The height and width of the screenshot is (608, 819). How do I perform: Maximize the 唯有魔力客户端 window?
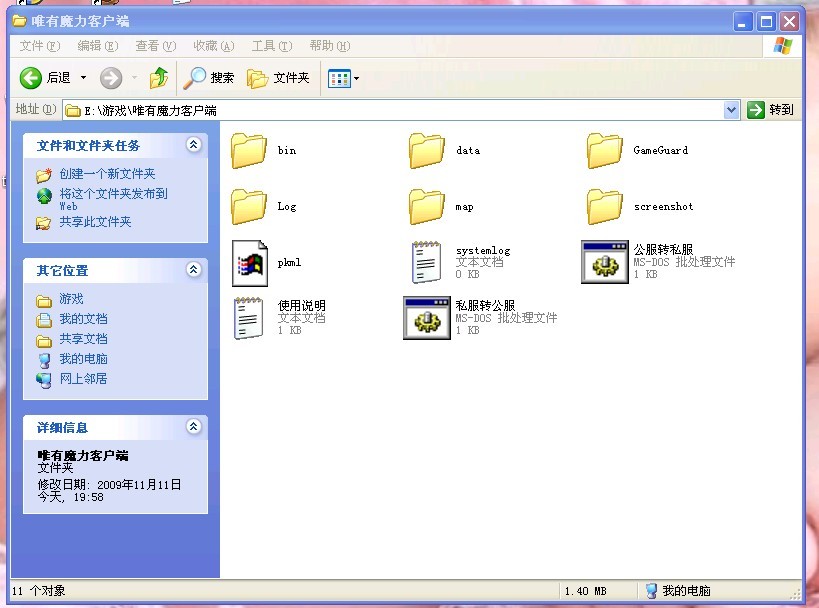(x=766, y=22)
